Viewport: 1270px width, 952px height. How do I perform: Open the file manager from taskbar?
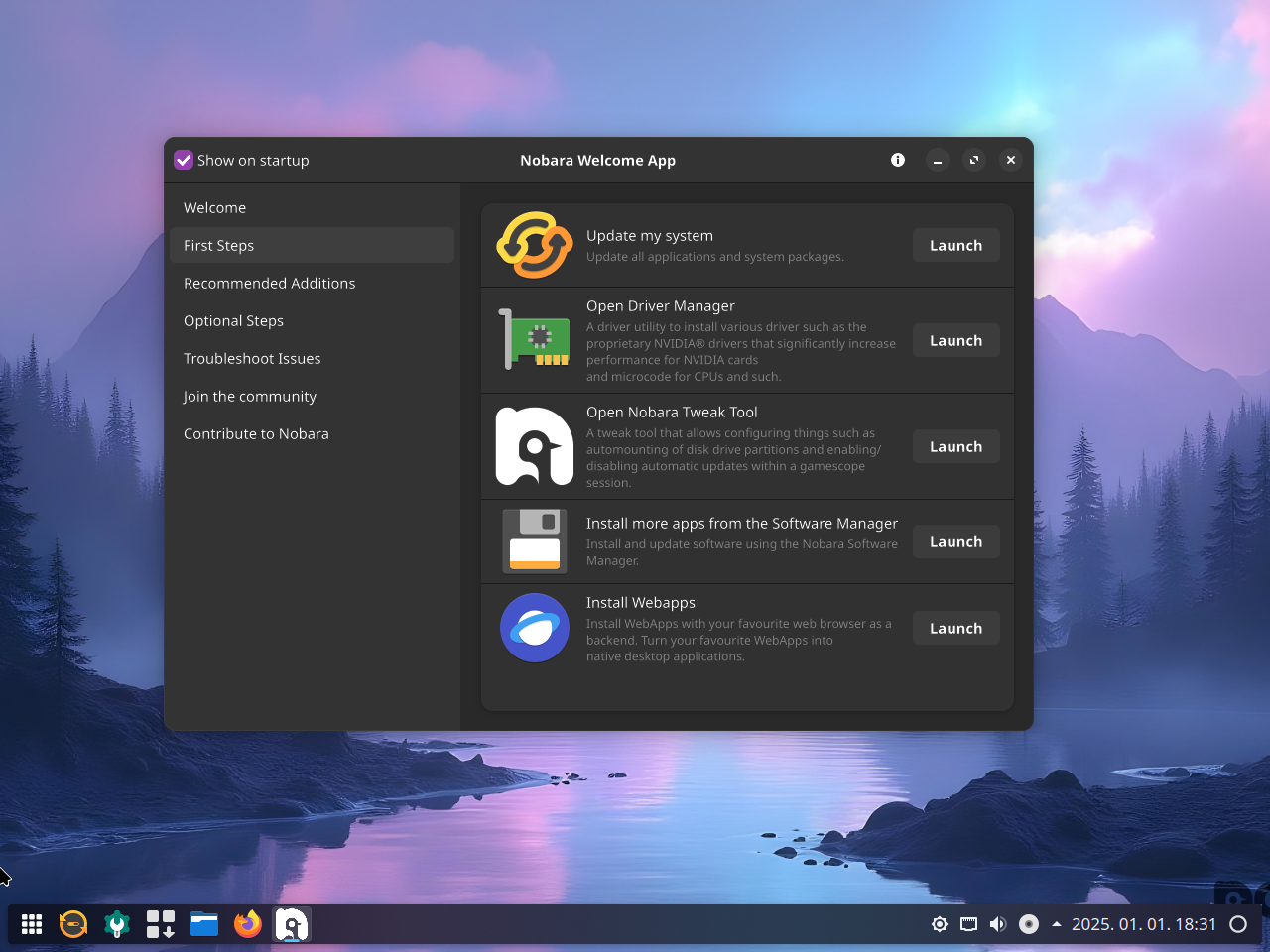[204, 924]
